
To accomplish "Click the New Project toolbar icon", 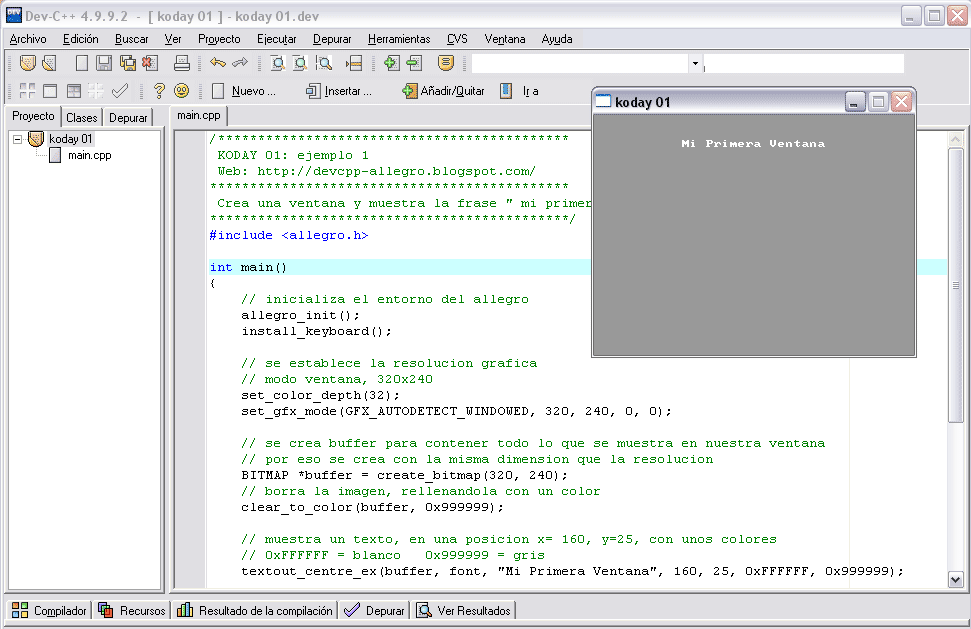I will pyautogui.click(x=27, y=63).
